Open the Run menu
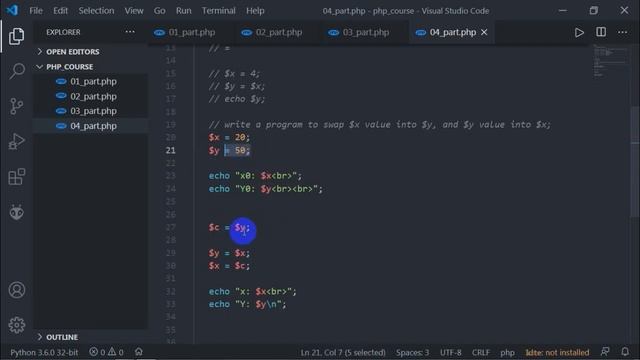 tap(184, 11)
